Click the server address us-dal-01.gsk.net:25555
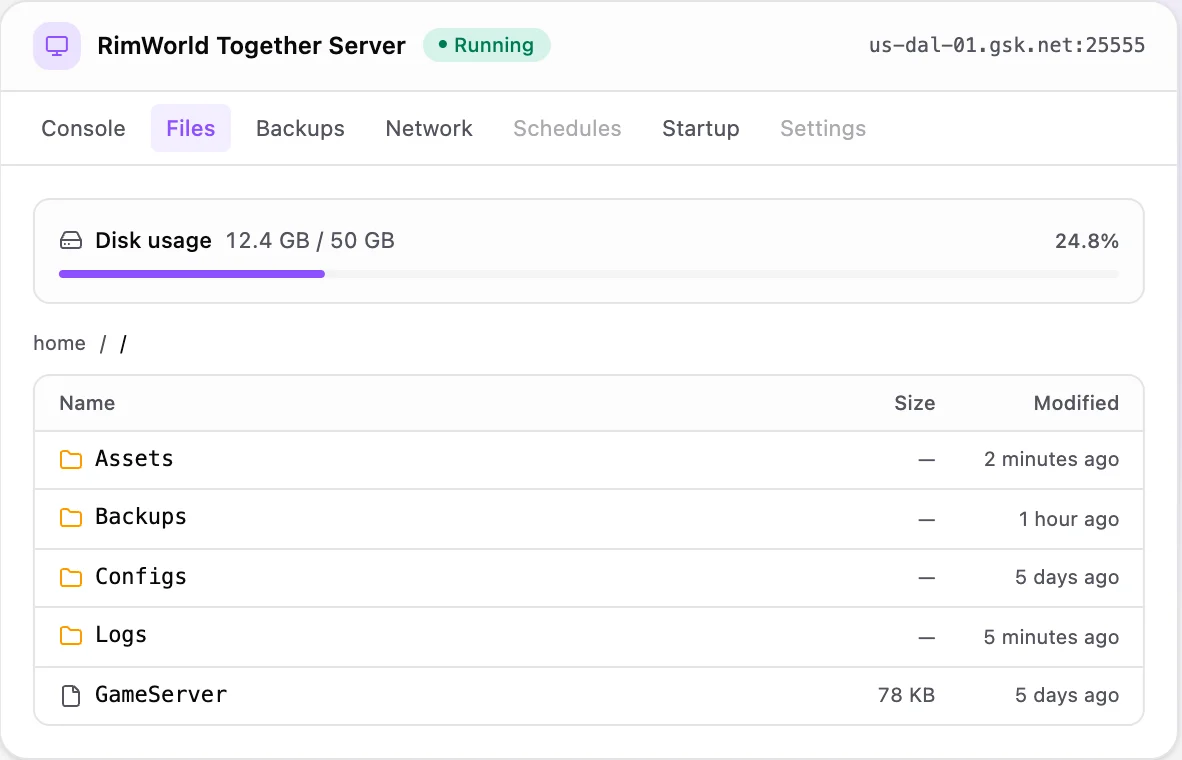 [1006, 45]
